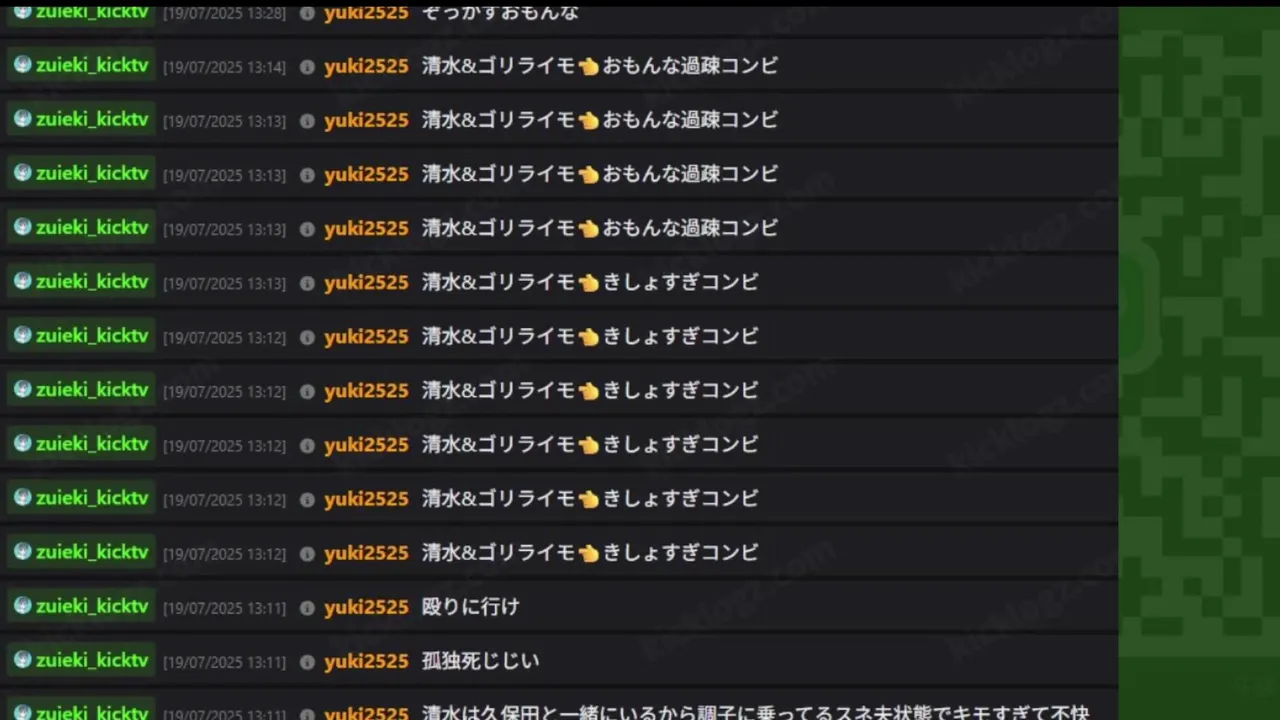The width and height of the screenshot is (1280, 720).
Task: Select the globe icon in the 孤独死じじい row
Action: (22, 660)
